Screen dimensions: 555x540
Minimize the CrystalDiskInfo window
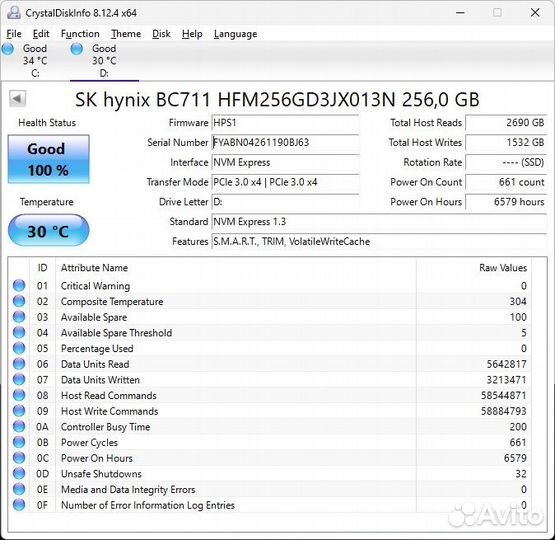click(x=460, y=13)
